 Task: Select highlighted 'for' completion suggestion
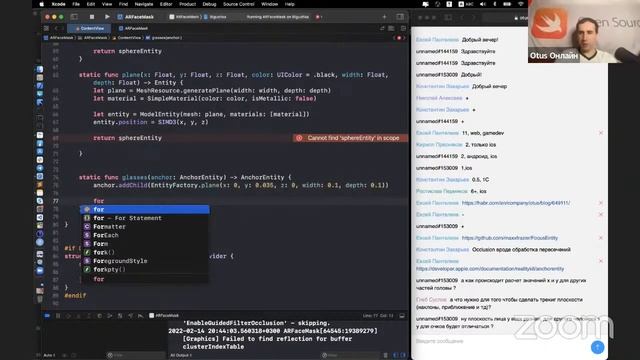pyautogui.click(x=145, y=209)
